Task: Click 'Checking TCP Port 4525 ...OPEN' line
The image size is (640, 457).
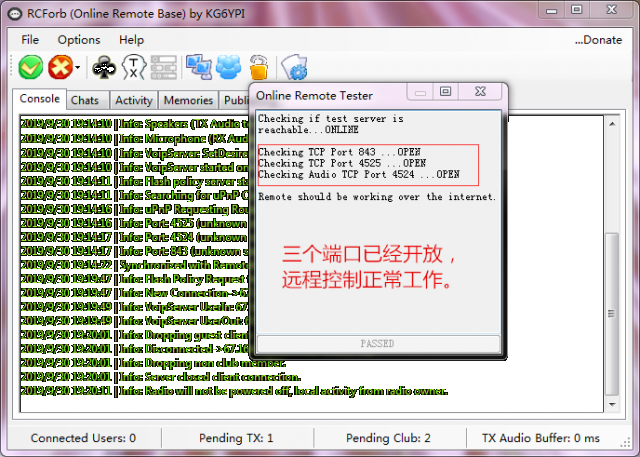Action: pos(342,163)
